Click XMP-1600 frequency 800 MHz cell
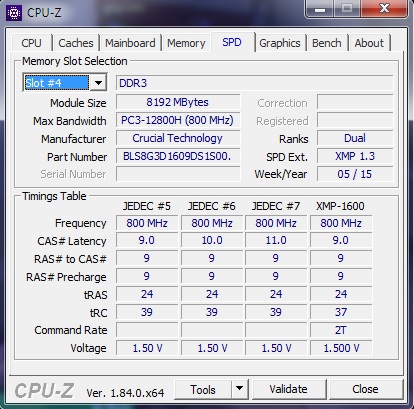414x409 pixels. [x=341, y=223]
